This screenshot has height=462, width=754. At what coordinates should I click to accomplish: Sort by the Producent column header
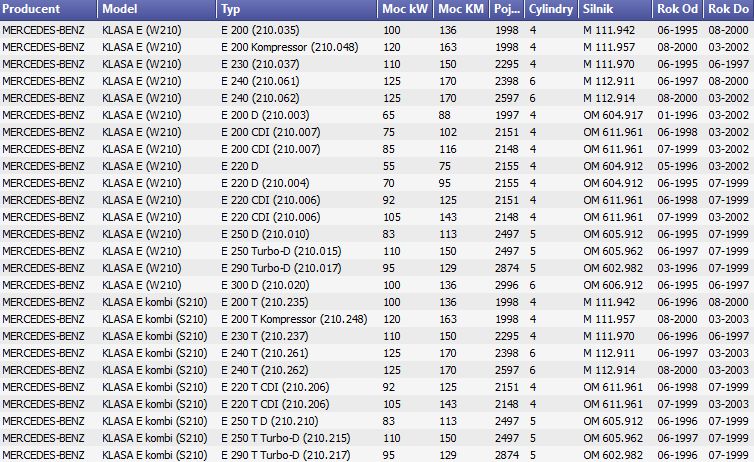point(49,9)
